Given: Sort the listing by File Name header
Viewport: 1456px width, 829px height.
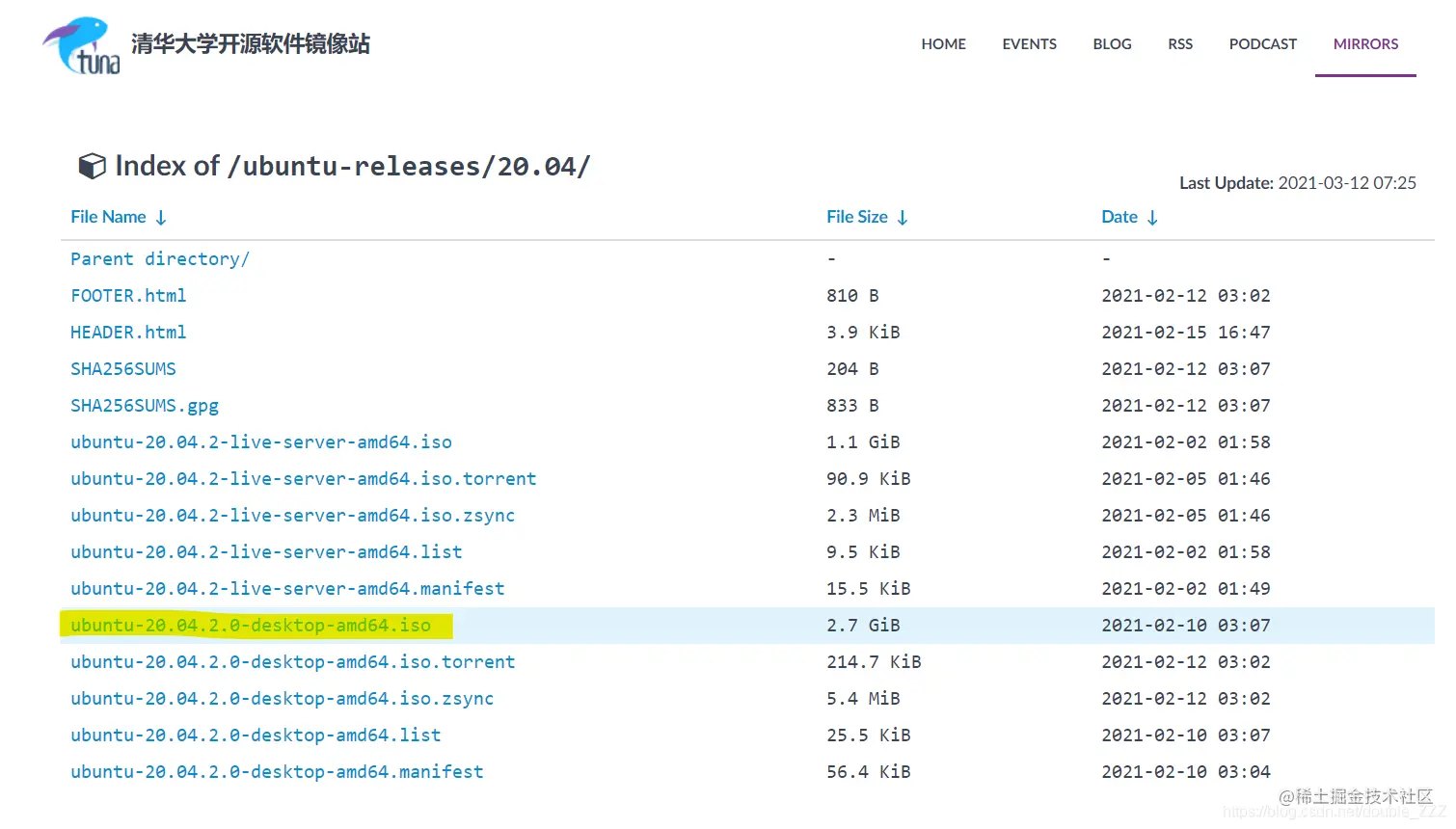Looking at the screenshot, I should point(108,217).
